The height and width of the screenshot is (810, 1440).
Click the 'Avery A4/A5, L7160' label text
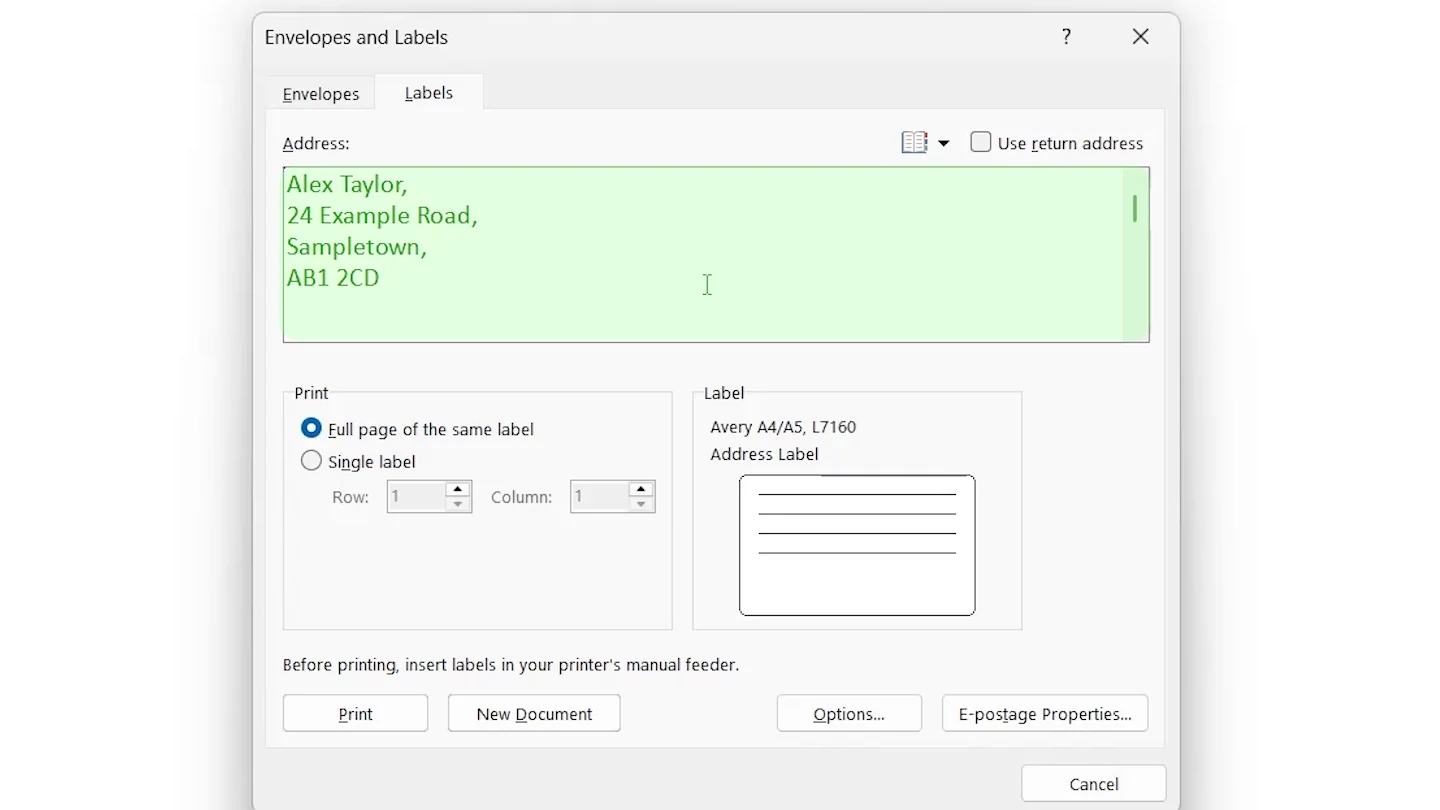tap(783, 427)
